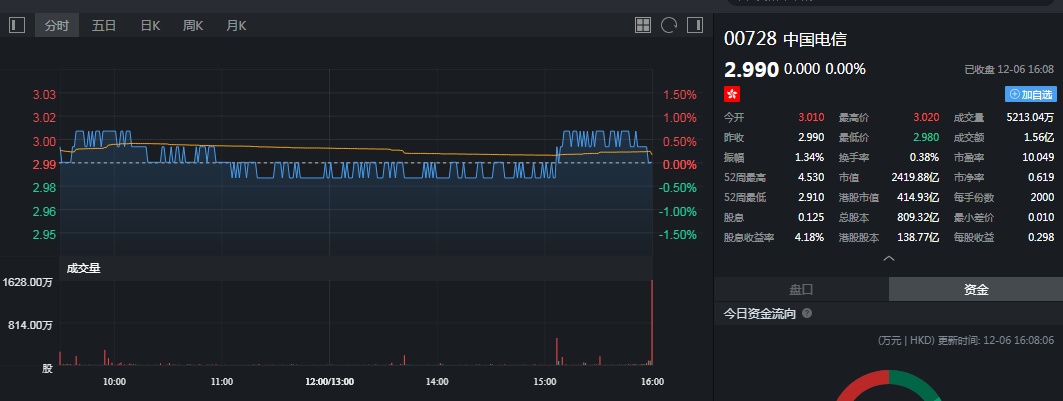Select the 日K daily candlestick view
The image size is (1063, 401).
pyautogui.click(x=150, y=25)
